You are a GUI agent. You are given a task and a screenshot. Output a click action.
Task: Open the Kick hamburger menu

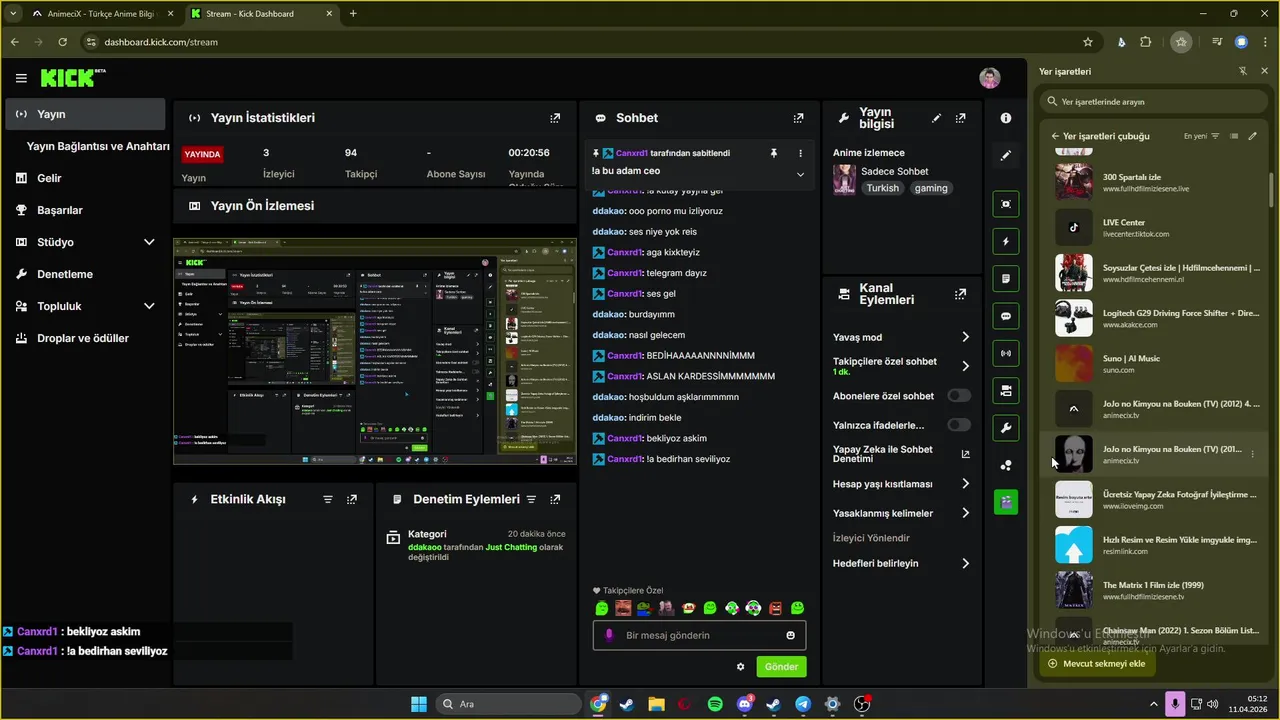21,78
